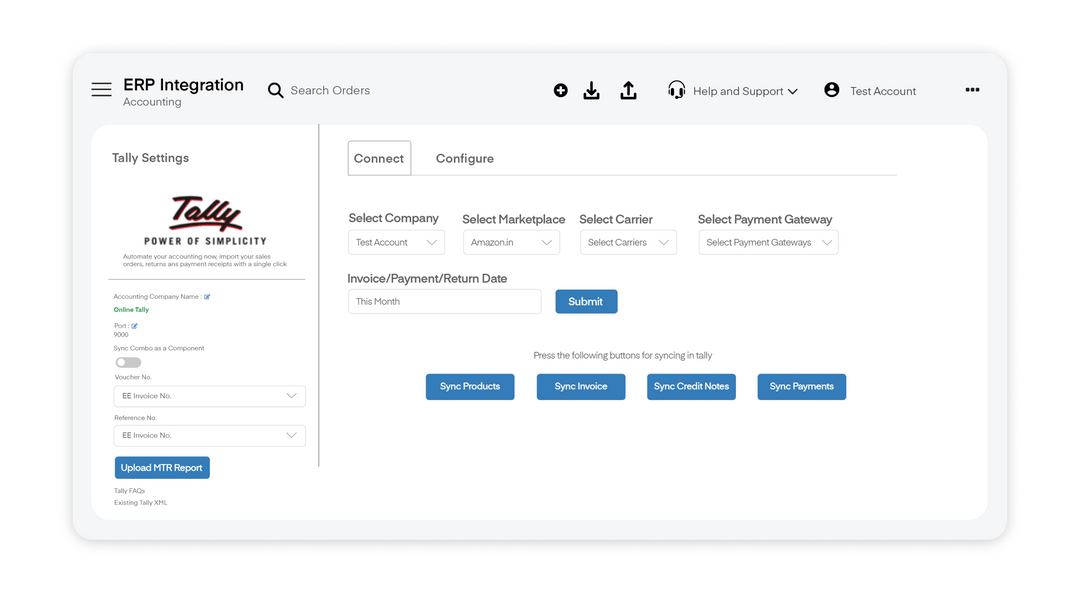Click the Sync Credit Notes button
1080x593 pixels.
(x=691, y=387)
